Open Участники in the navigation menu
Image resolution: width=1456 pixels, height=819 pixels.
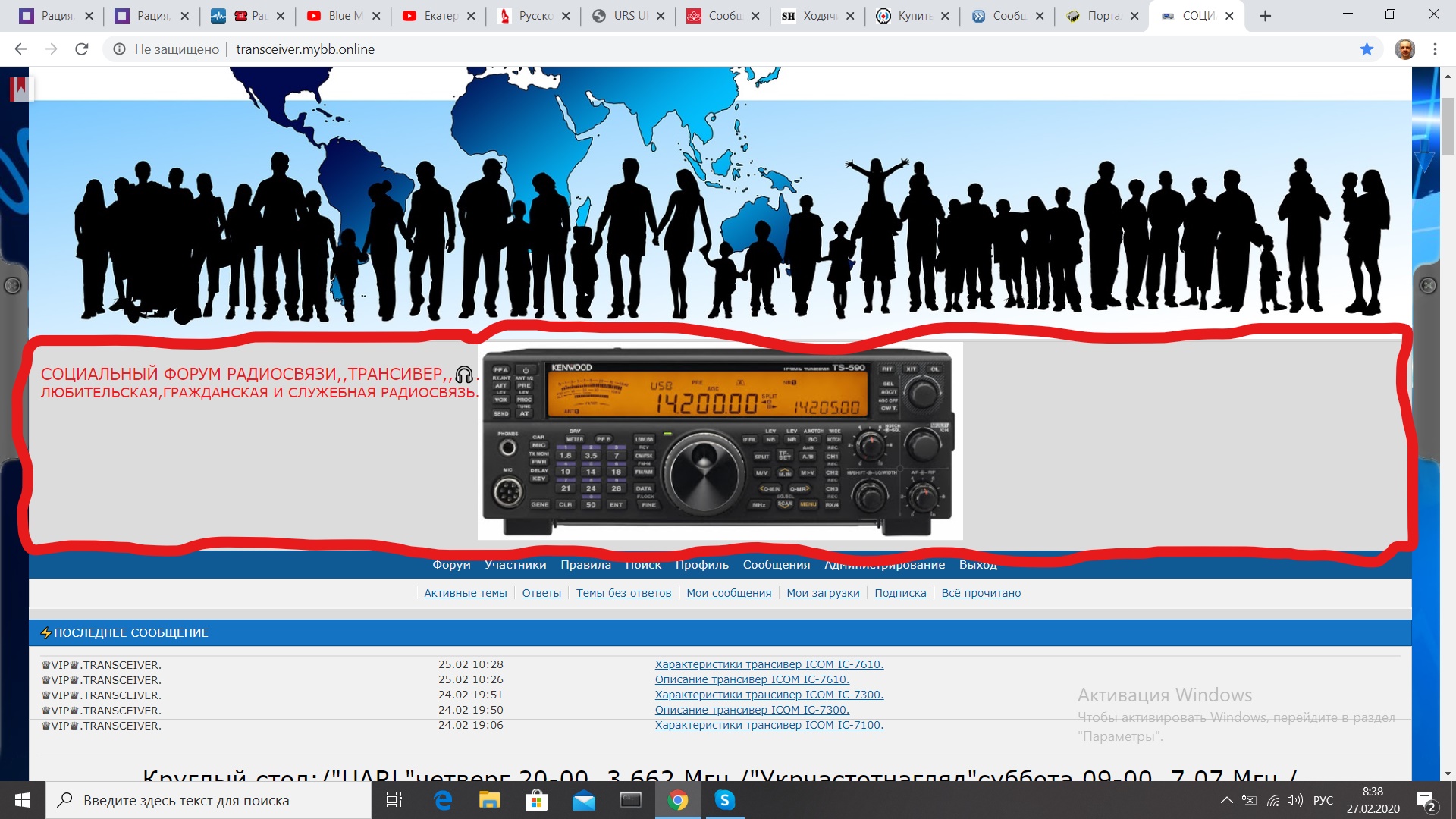pyautogui.click(x=516, y=565)
